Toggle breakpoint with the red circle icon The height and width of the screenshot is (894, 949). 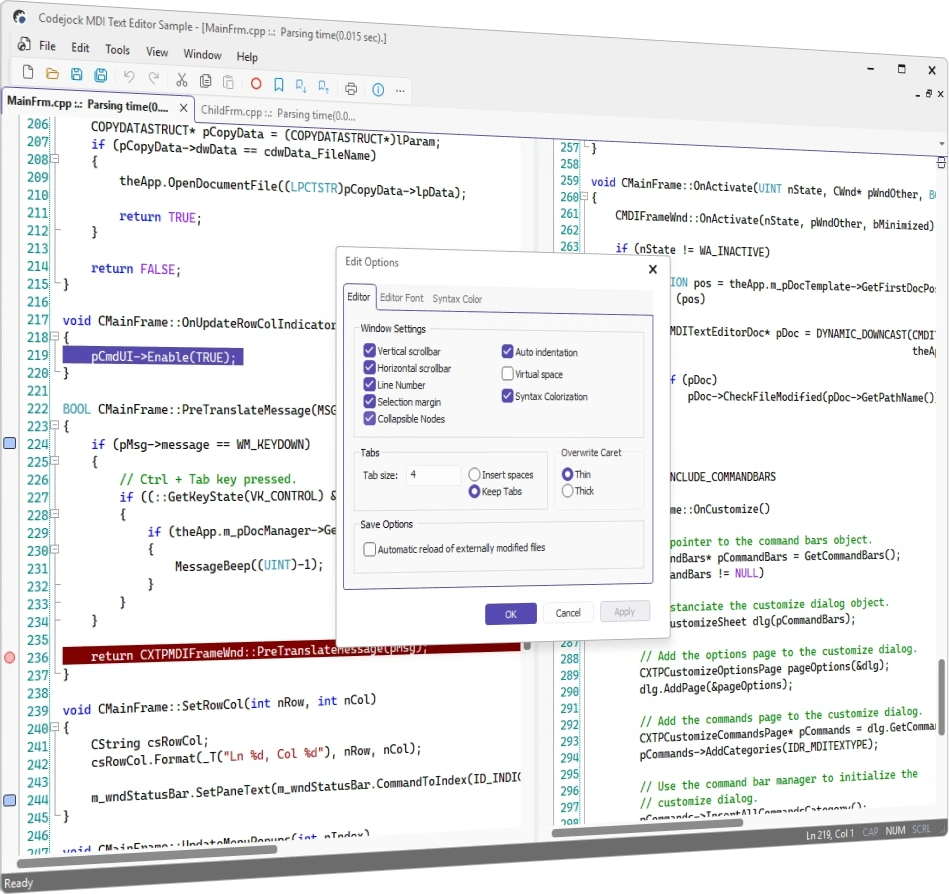coord(256,84)
